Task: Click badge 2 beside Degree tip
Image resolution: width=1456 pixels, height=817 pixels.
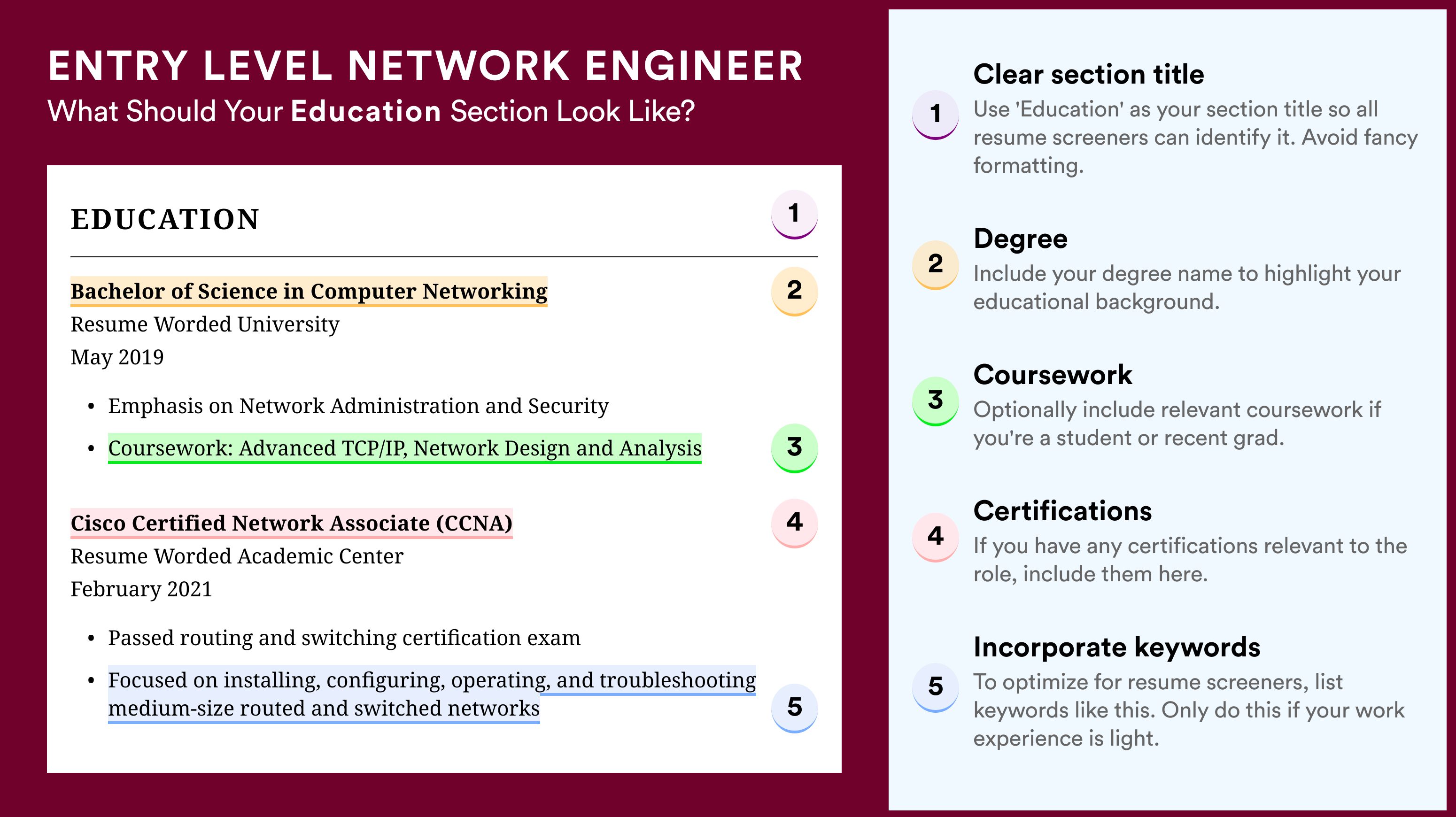Action: tap(936, 265)
